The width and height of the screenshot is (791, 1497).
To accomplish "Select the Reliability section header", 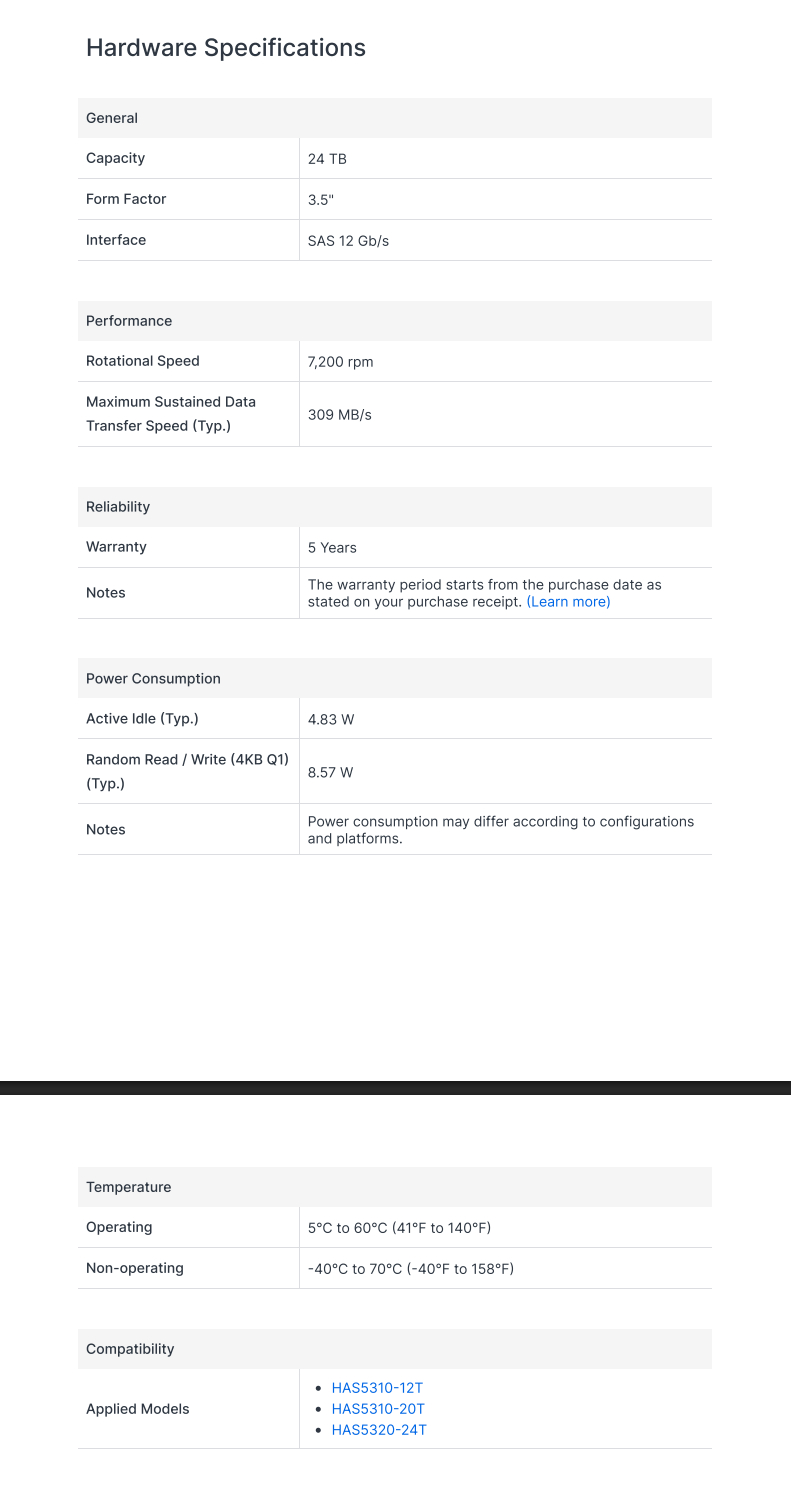I will tap(395, 507).
